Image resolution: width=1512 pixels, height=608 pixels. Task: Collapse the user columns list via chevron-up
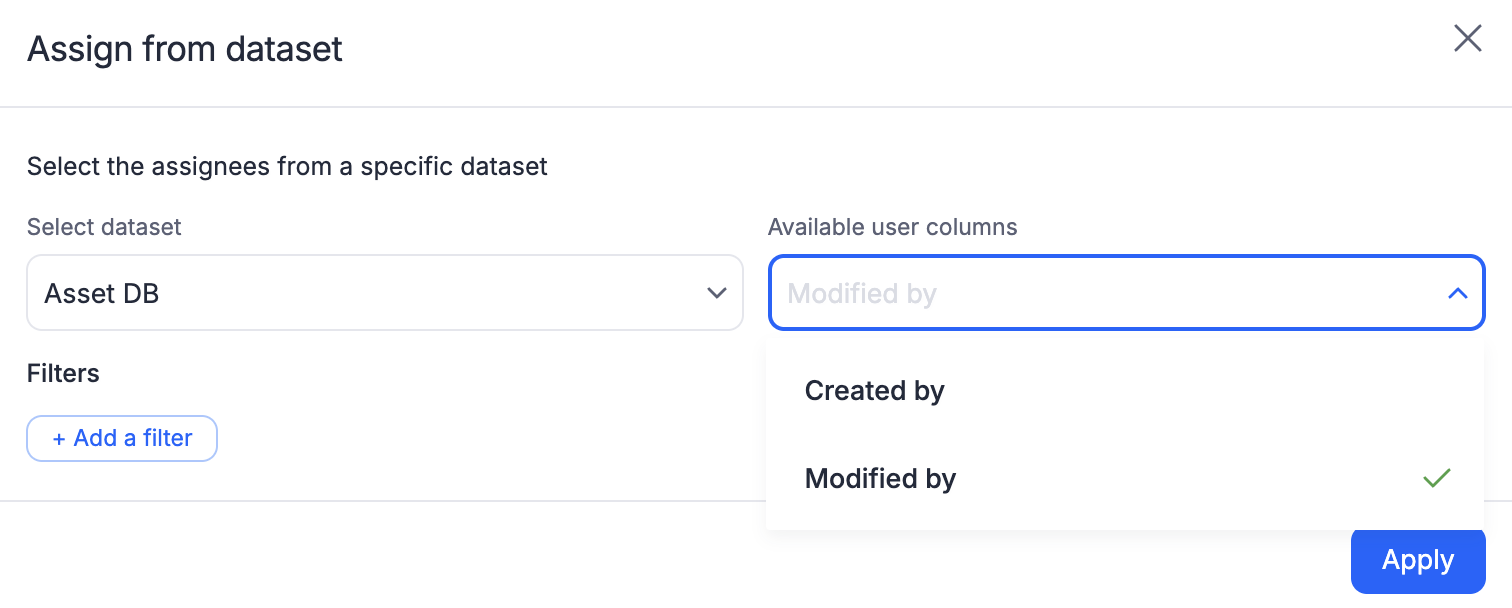click(1457, 293)
